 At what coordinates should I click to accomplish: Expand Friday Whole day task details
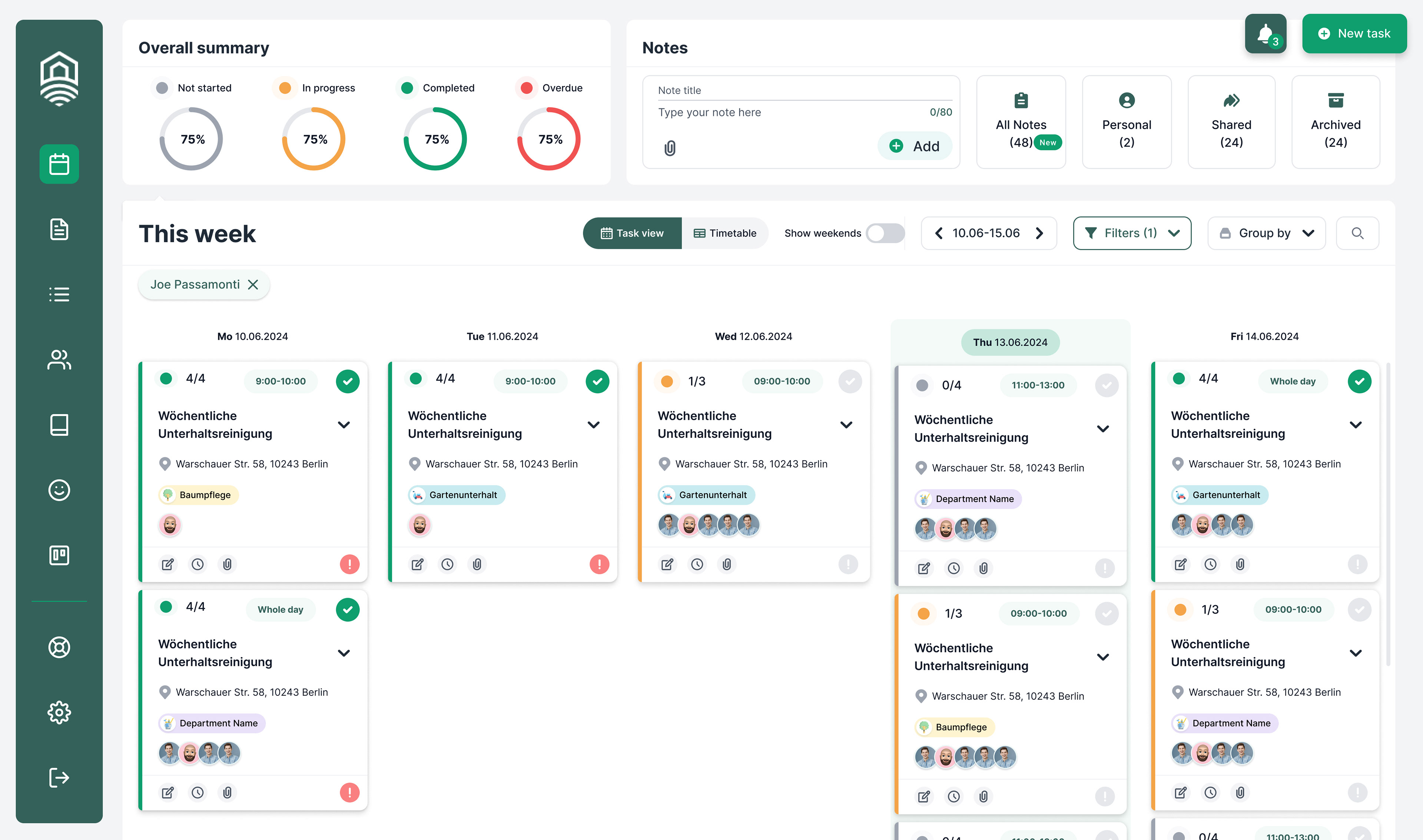[x=1356, y=425]
